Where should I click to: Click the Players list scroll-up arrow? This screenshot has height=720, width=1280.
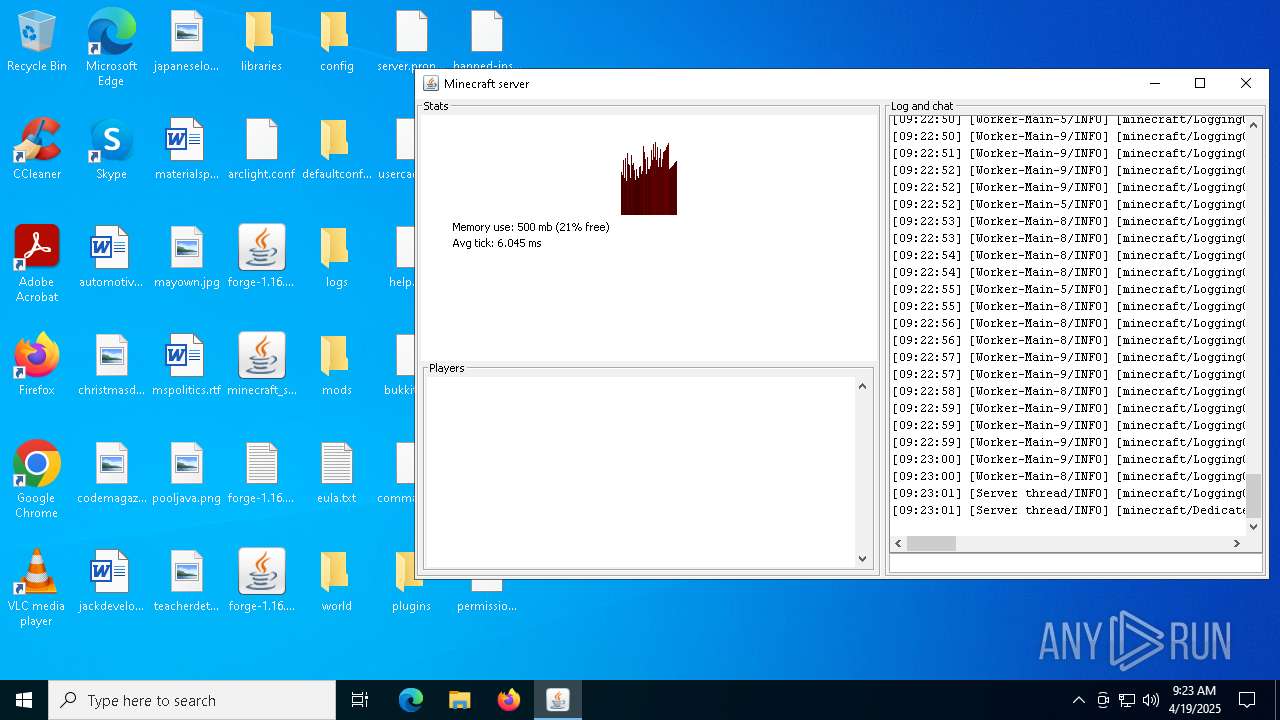click(862, 386)
